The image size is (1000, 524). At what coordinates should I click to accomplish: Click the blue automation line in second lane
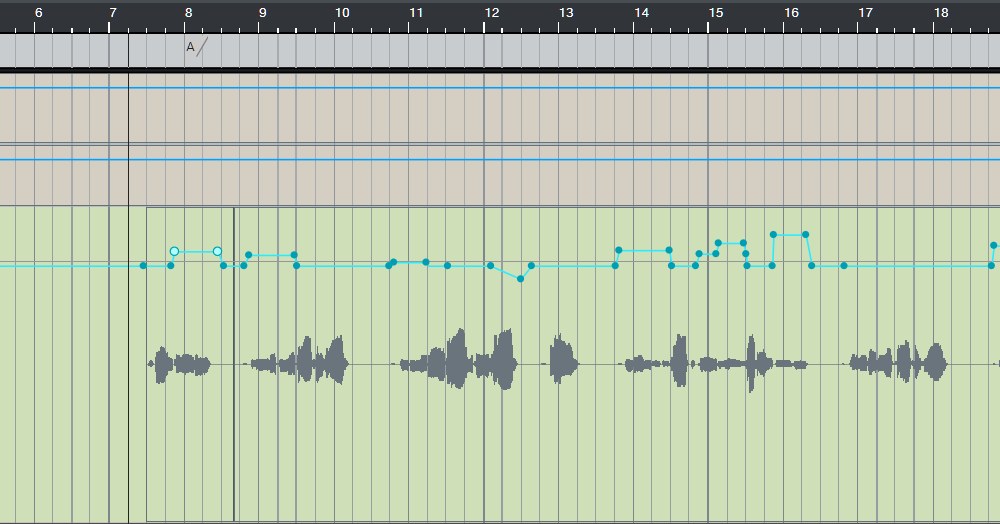click(500, 159)
